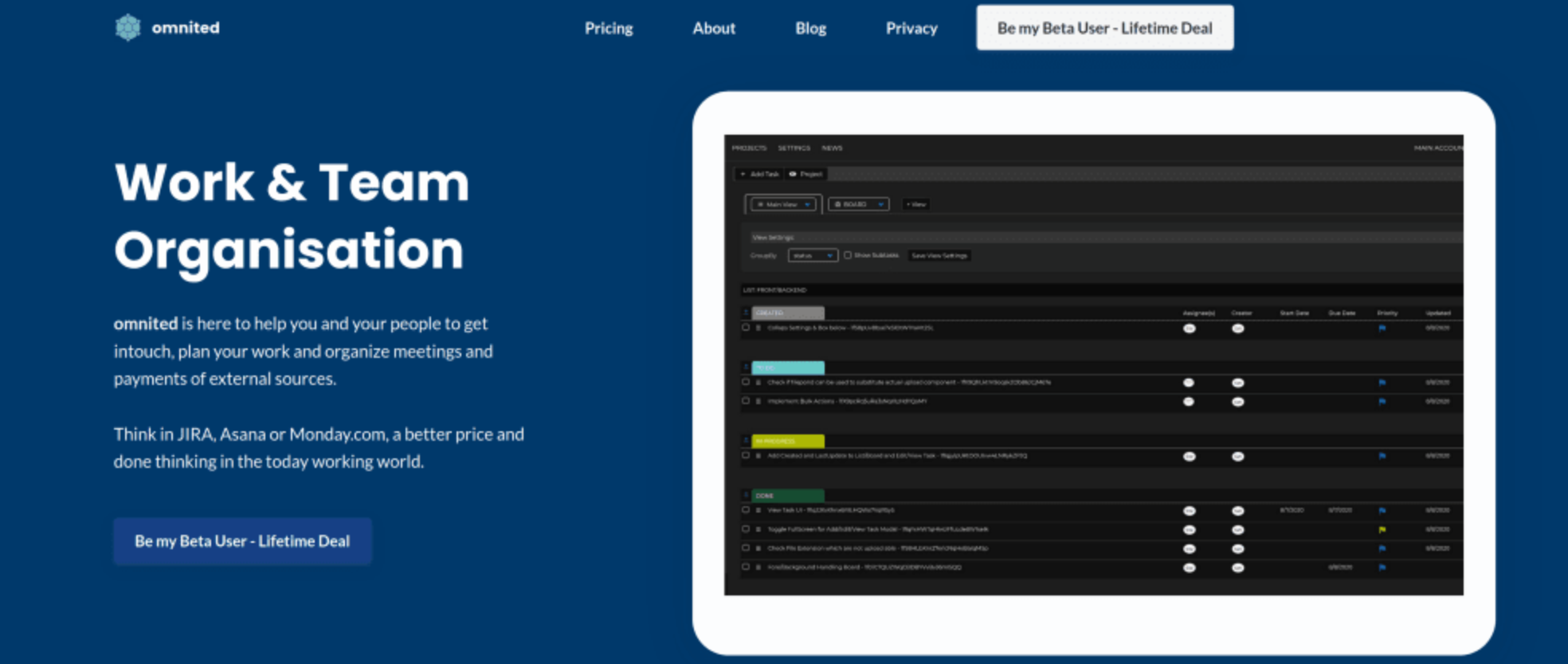Viewport: 1568px width, 664px height.
Task: Expand the Group By status dropdown
Action: click(812, 256)
